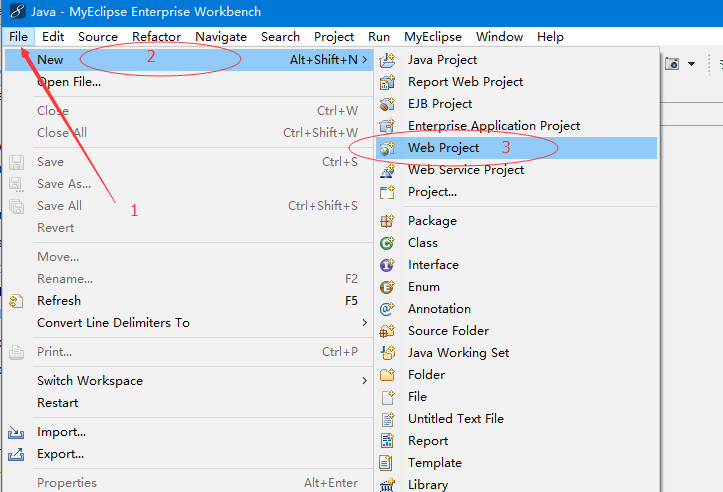The height and width of the screenshot is (492, 723).
Task: Select Export... in File menu
Action: pos(189,454)
